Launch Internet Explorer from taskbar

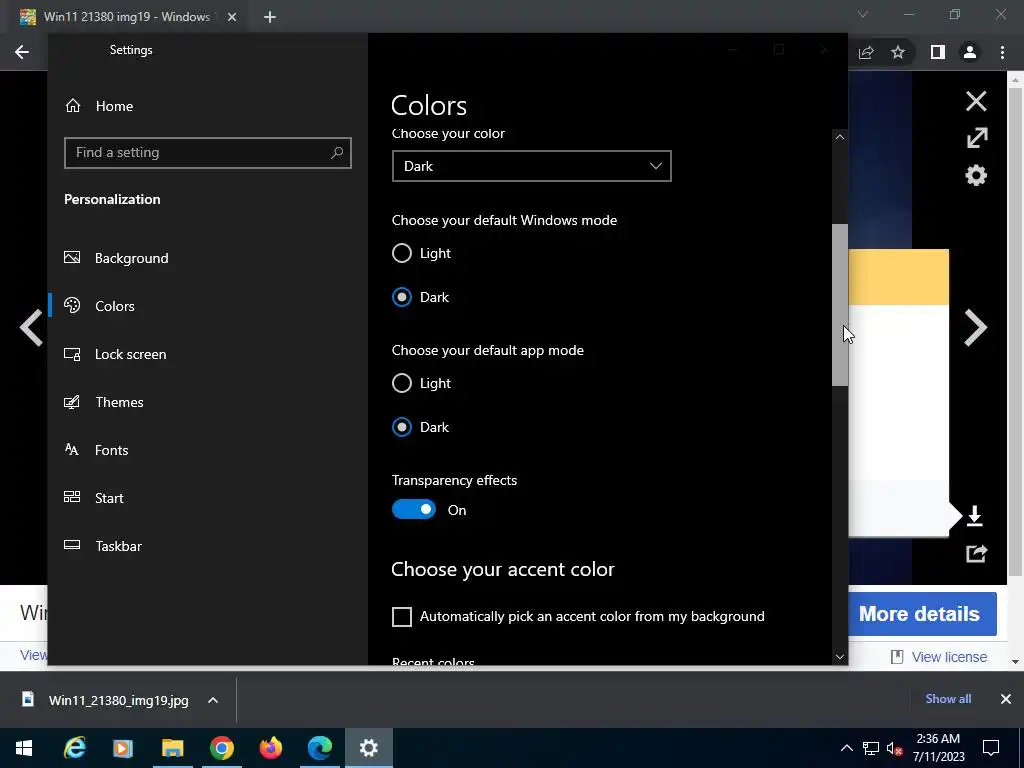coord(74,748)
